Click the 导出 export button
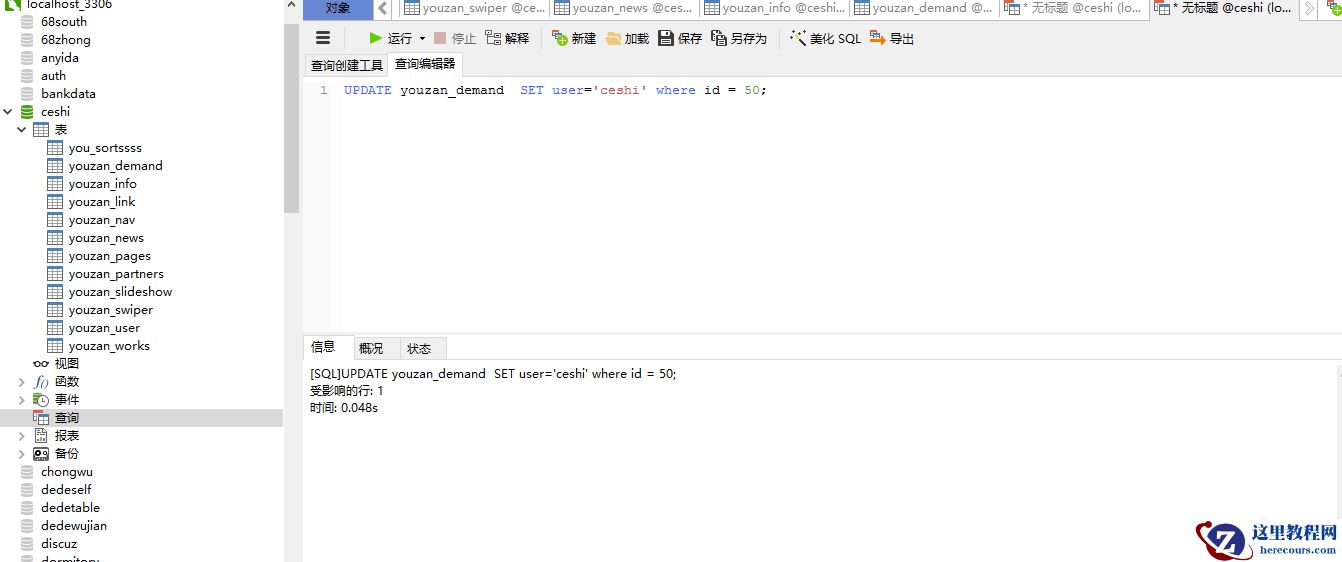Screen dimensions: 1342x562 click(892, 38)
